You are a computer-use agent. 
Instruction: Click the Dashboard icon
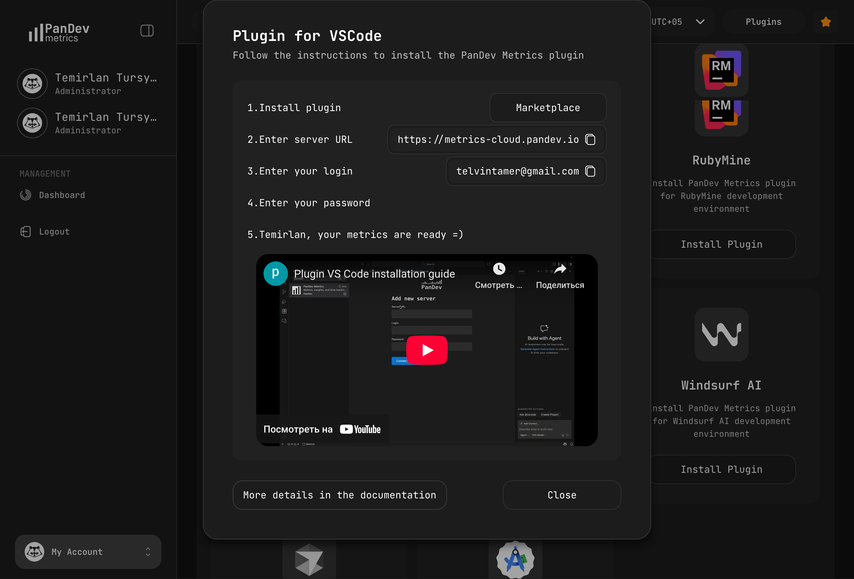(x=26, y=195)
